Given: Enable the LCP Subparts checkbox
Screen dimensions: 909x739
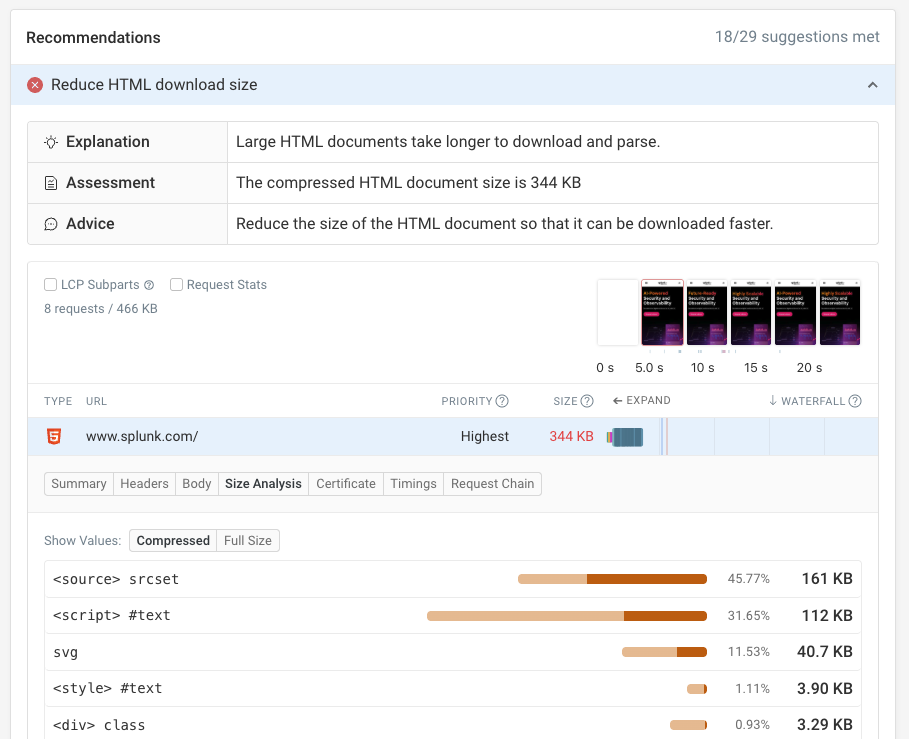Looking at the screenshot, I should [50, 284].
